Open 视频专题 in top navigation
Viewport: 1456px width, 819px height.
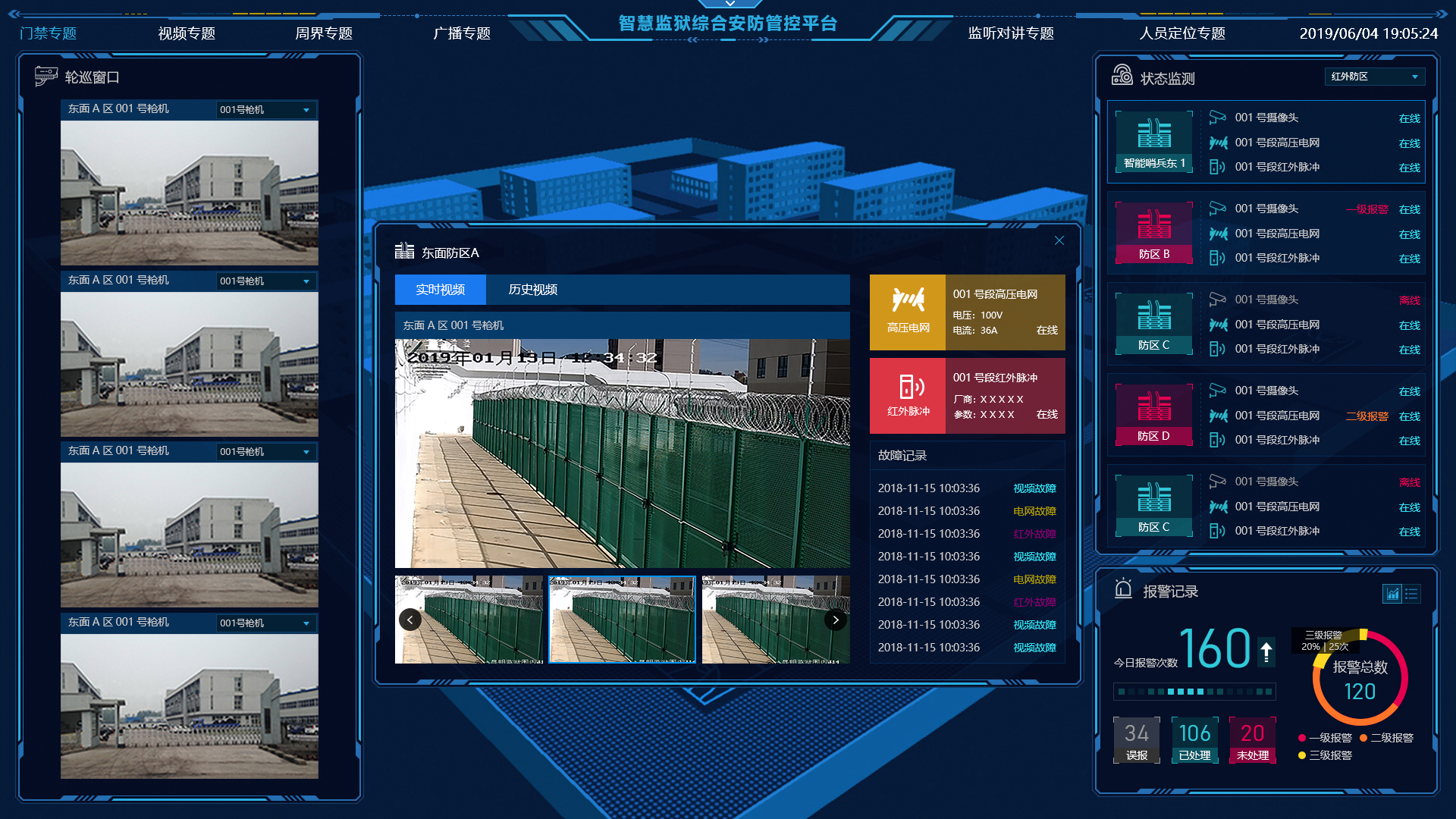click(x=187, y=33)
